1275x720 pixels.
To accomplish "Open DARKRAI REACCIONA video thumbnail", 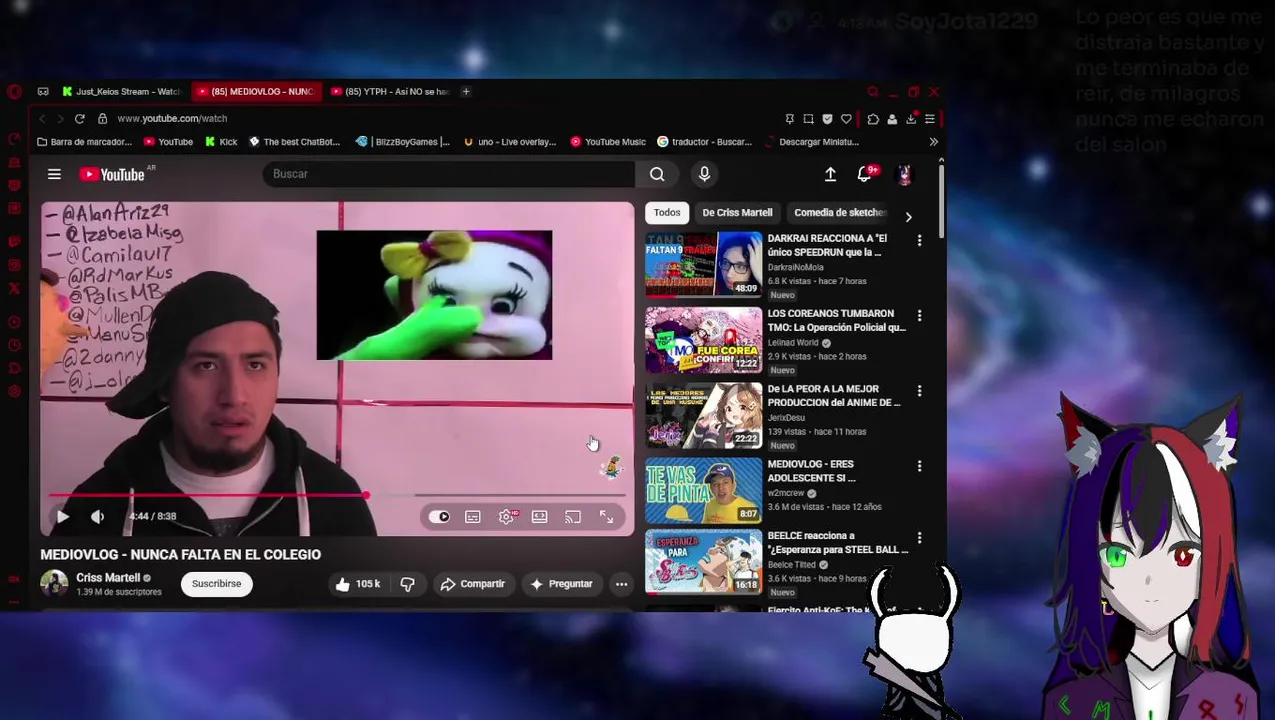I will (x=703, y=265).
